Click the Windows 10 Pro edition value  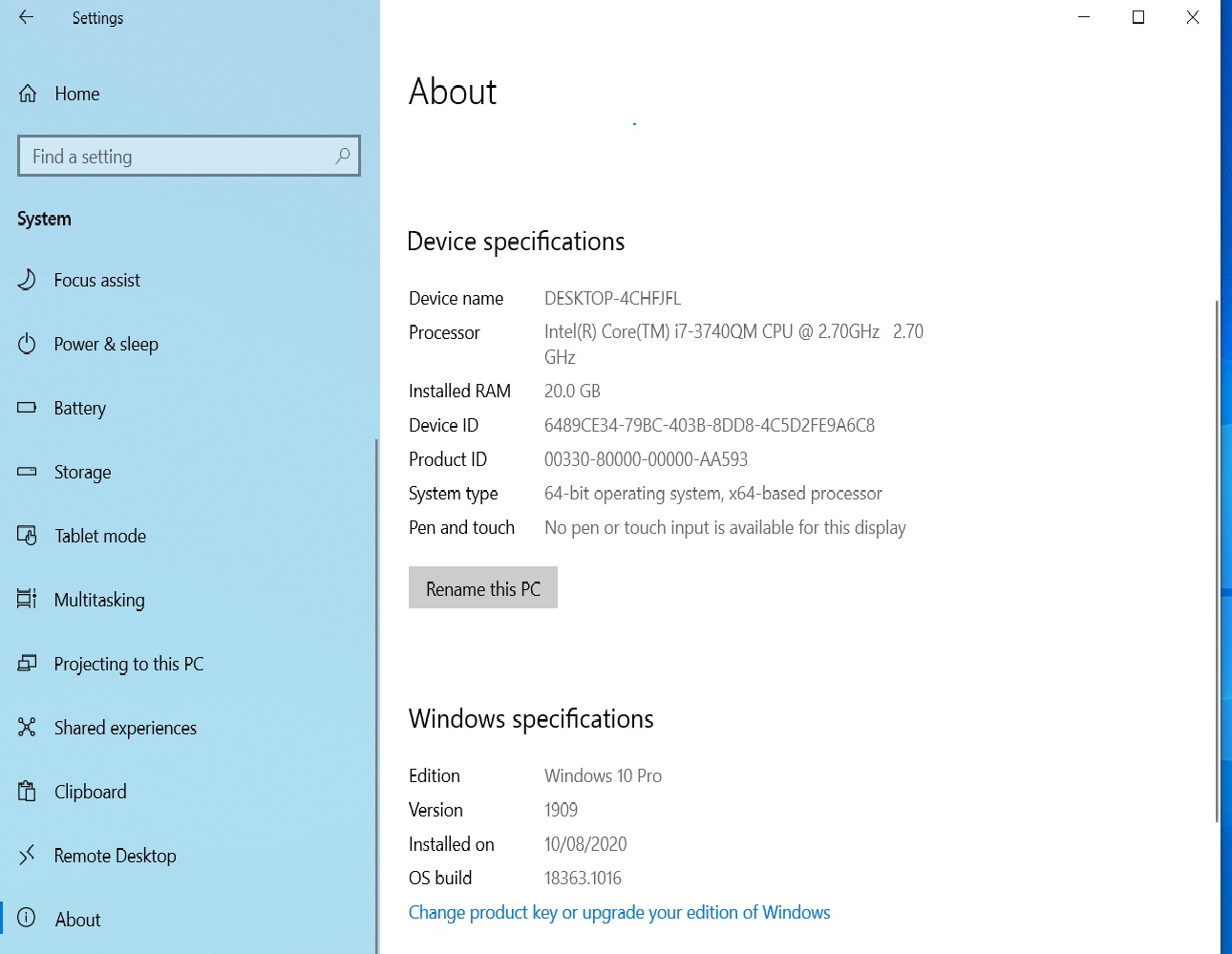[x=603, y=775]
